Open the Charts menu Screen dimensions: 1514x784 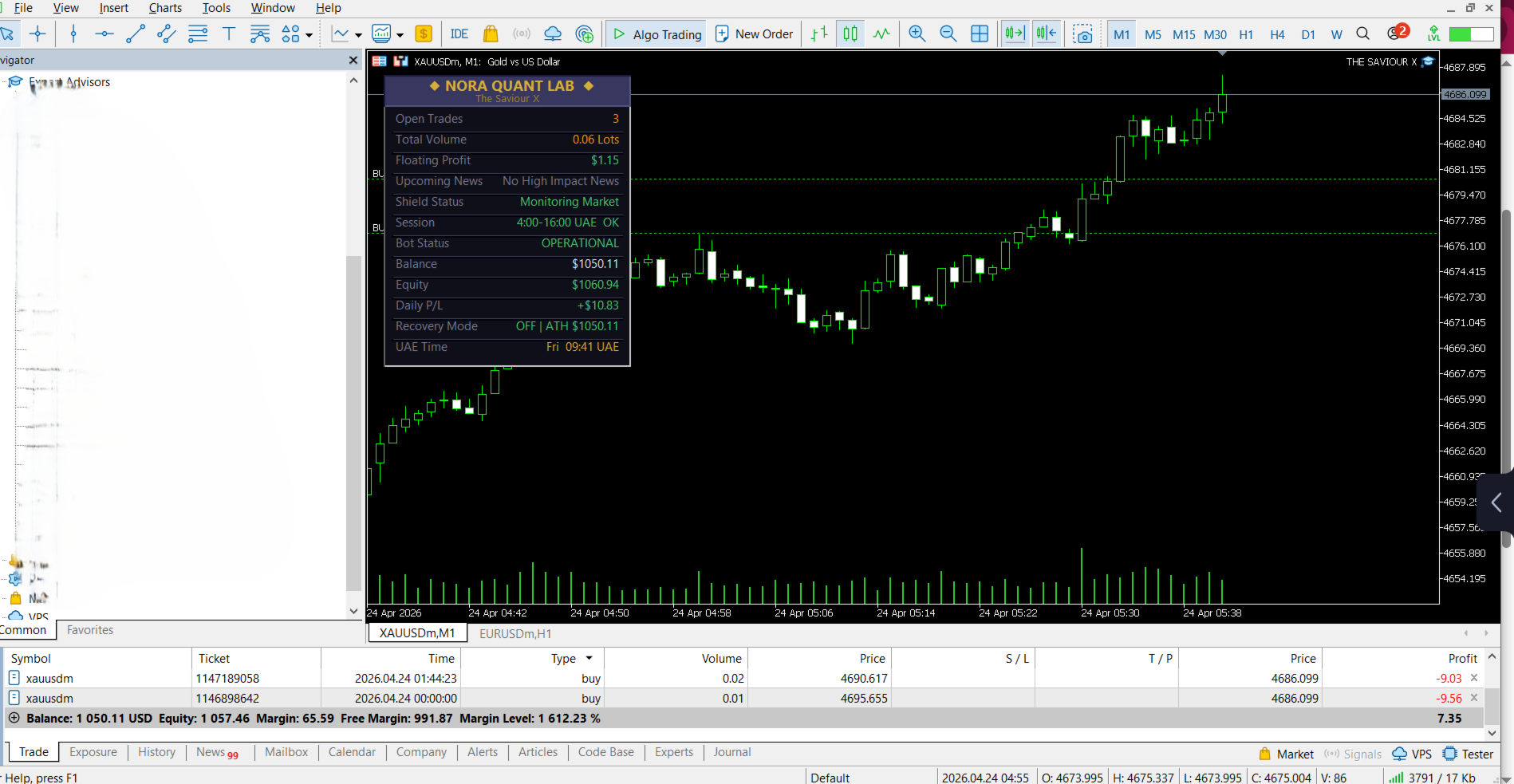click(165, 8)
